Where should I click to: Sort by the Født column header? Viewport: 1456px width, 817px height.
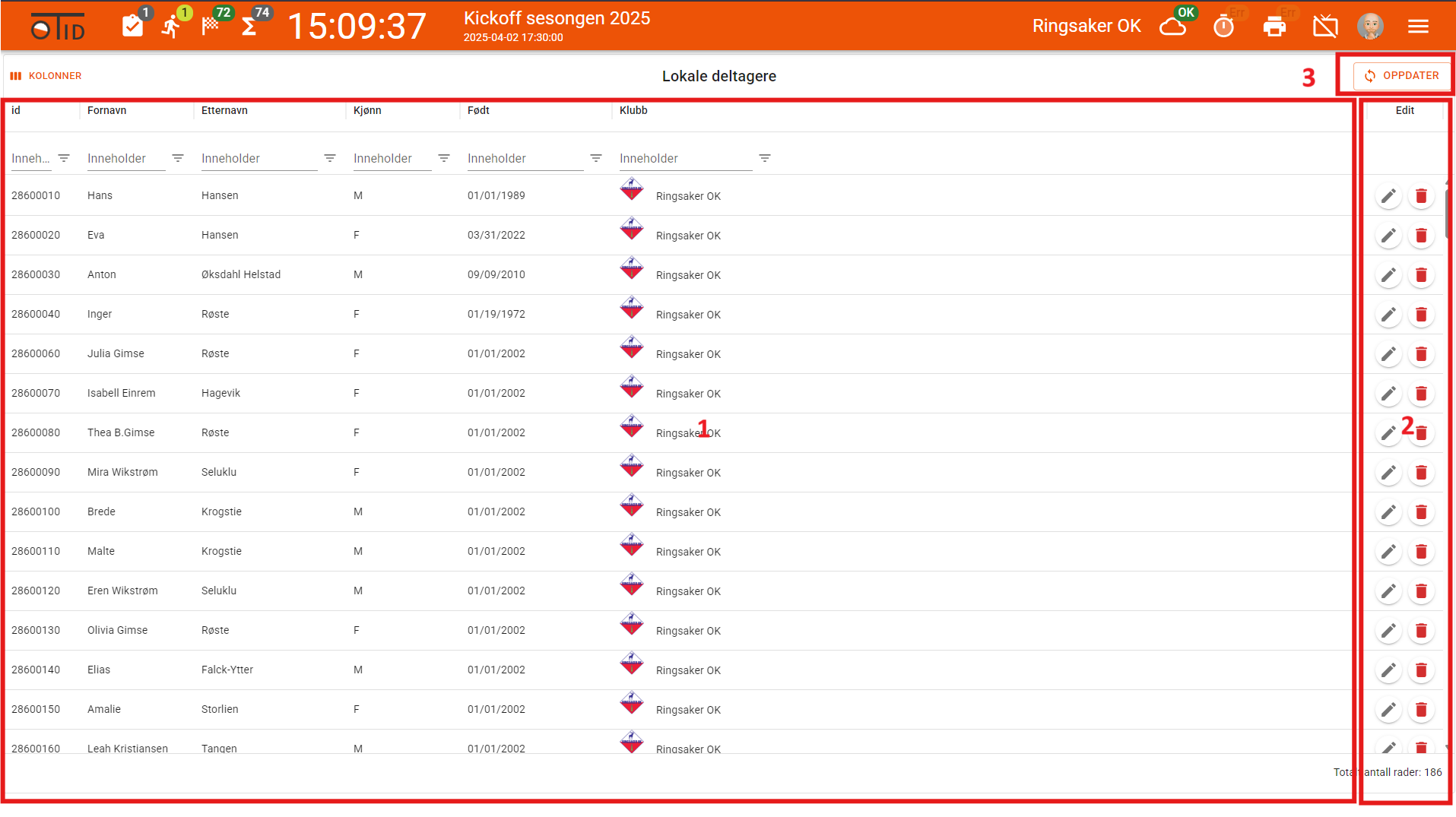tap(478, 110)
